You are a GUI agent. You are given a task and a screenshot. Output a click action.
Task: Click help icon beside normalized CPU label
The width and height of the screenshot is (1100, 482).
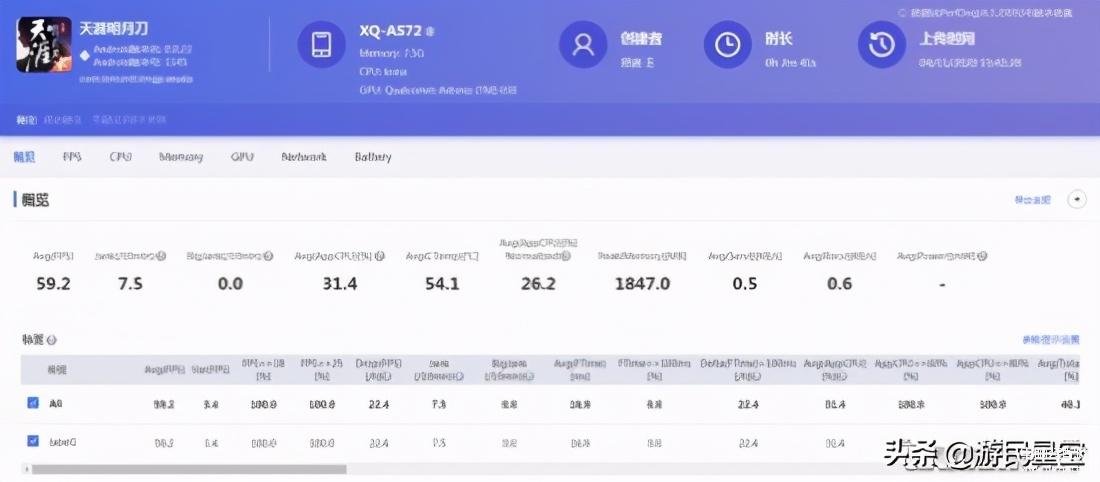click(x=566, y=257)
